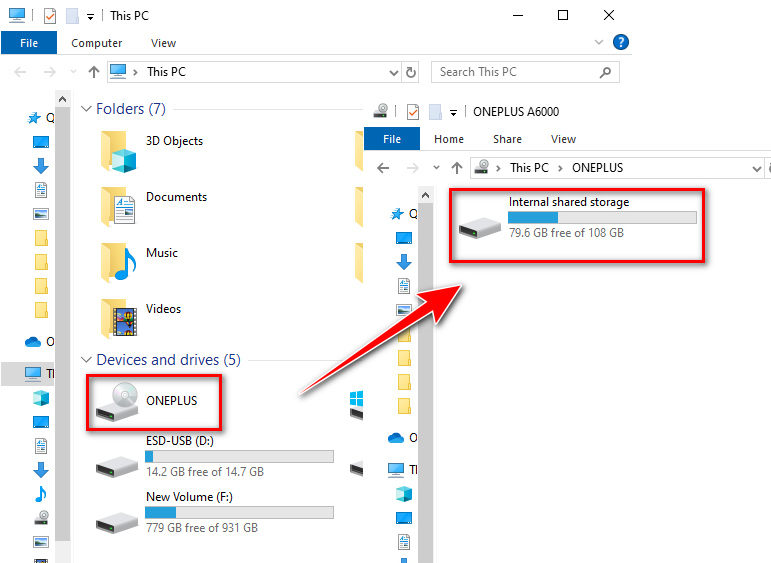Open the Share tab in ONEPLUS A6000 window

pyautogui.click(x=507, y=139)
